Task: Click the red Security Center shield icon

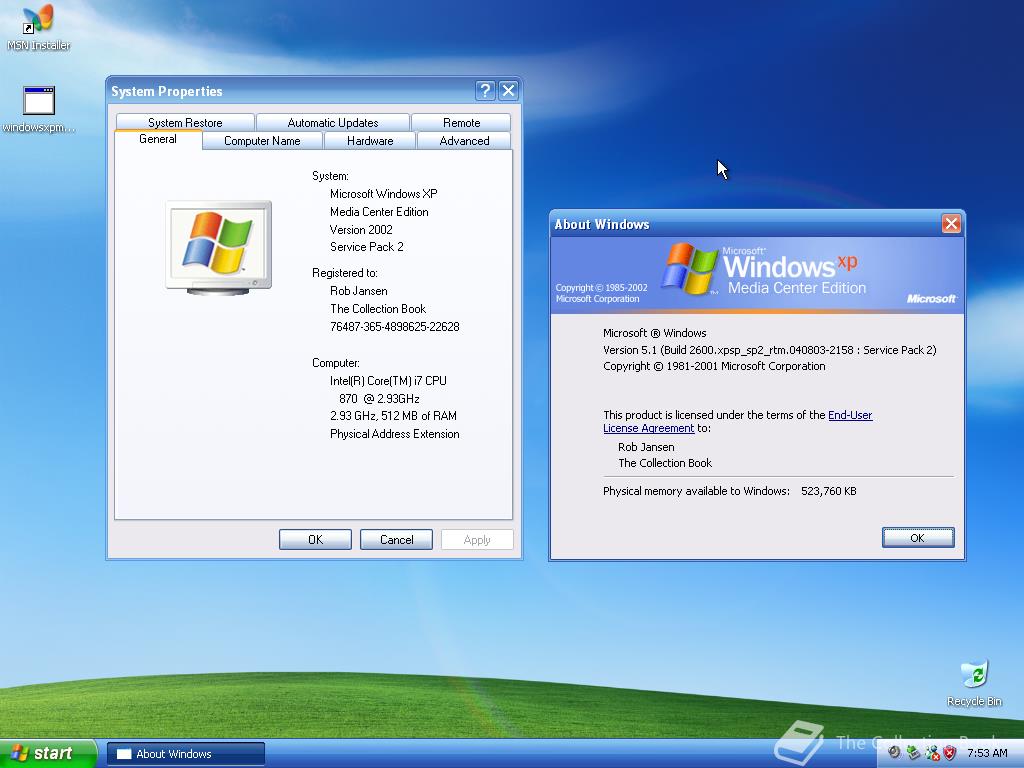Action: pos(950,753)
